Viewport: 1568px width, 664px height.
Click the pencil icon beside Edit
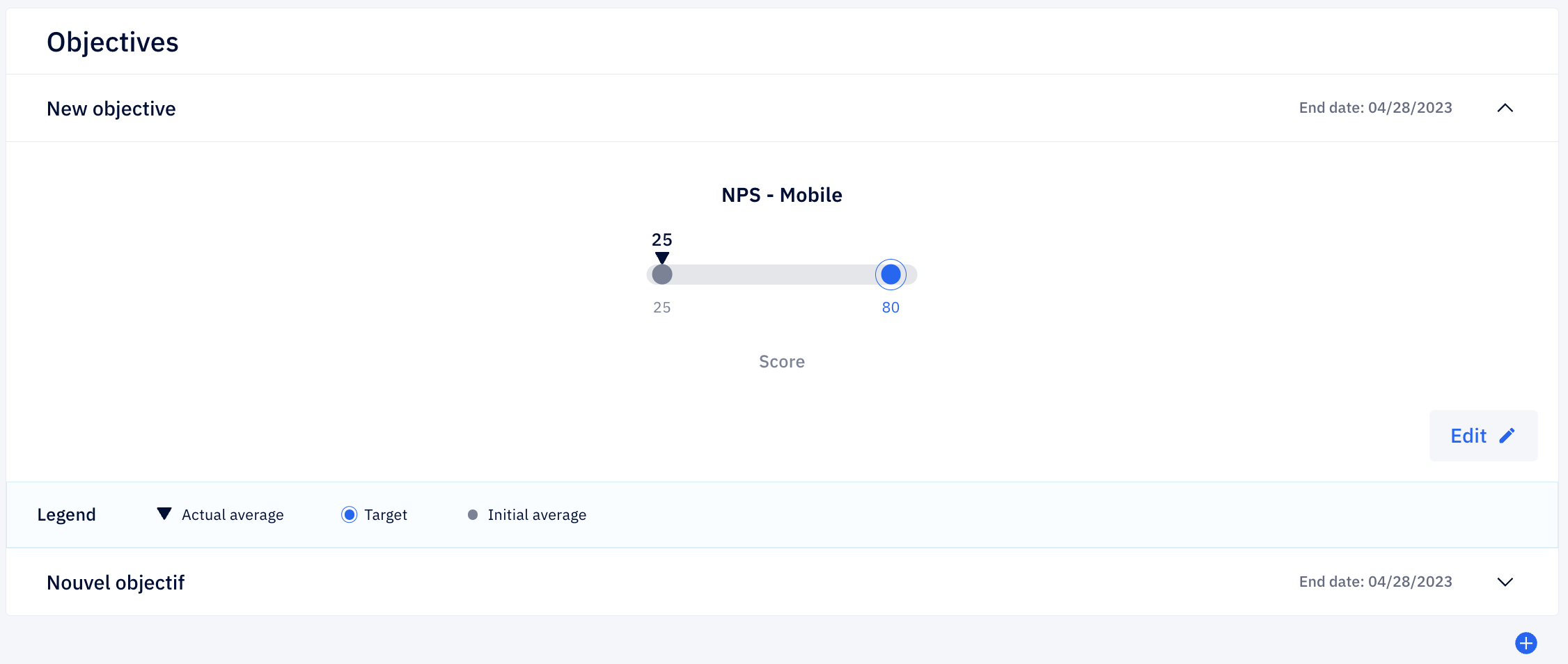coord(1507,436)
